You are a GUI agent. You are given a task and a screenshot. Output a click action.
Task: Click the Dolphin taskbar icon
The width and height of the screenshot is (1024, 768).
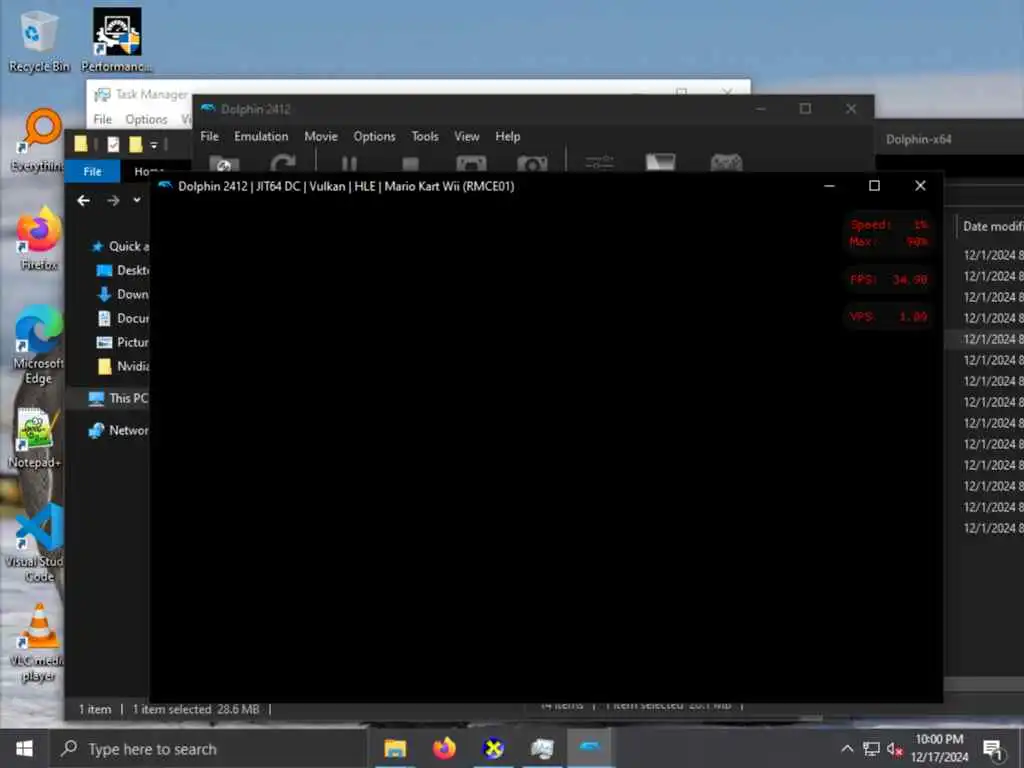click(590, 748)
